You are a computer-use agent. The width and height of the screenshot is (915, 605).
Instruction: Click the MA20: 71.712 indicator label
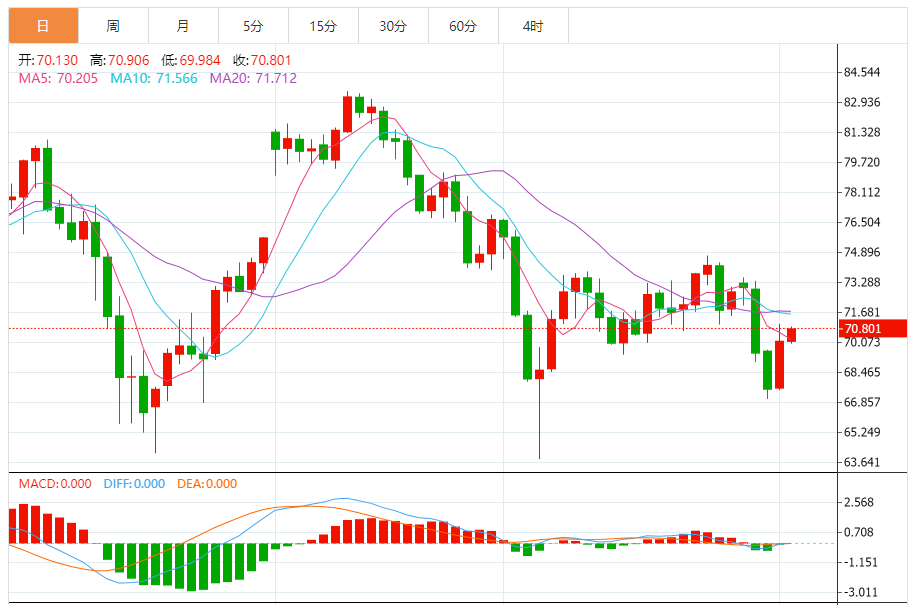point(253,78)
